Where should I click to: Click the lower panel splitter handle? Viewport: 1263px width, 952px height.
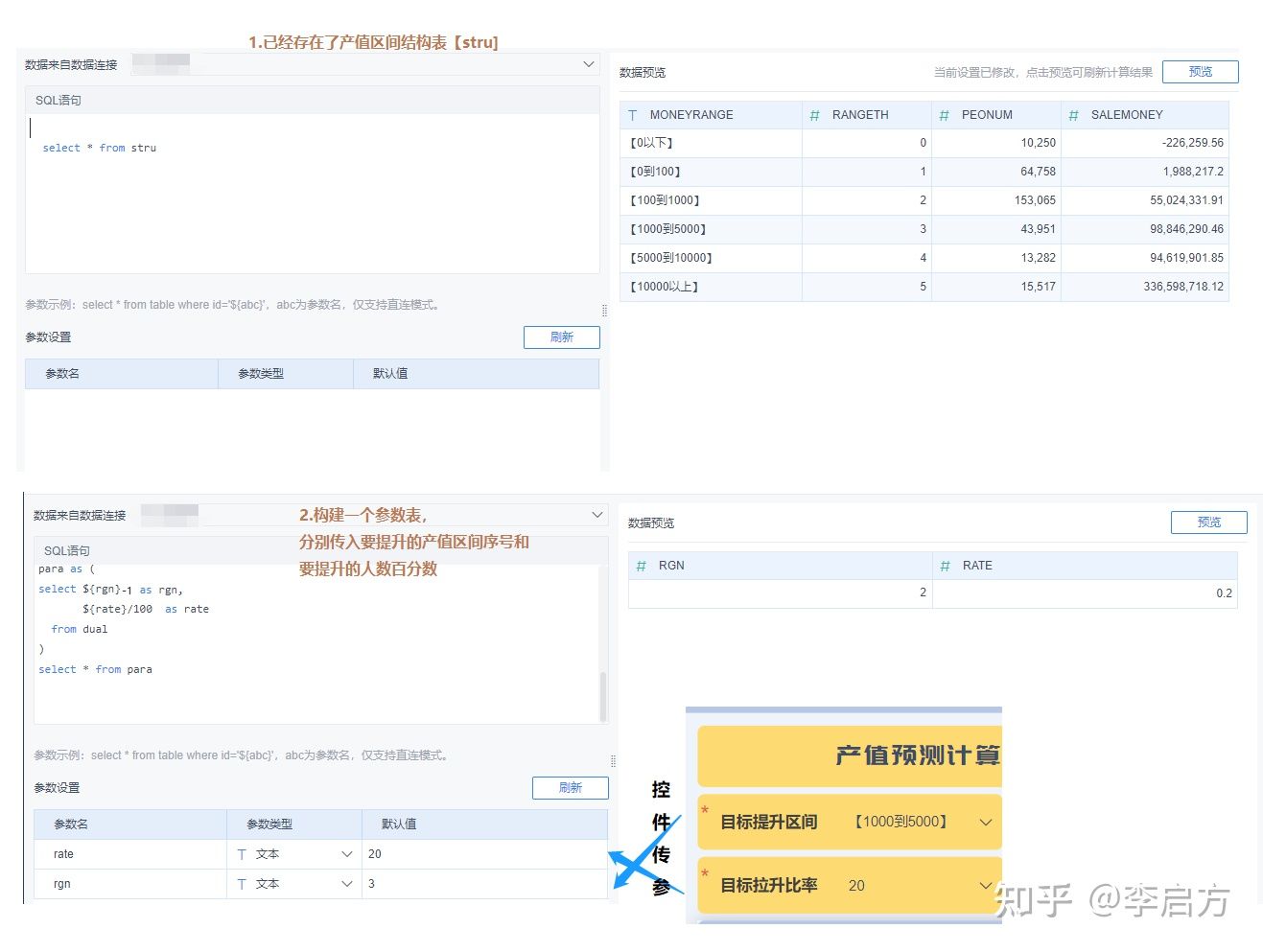613,761
